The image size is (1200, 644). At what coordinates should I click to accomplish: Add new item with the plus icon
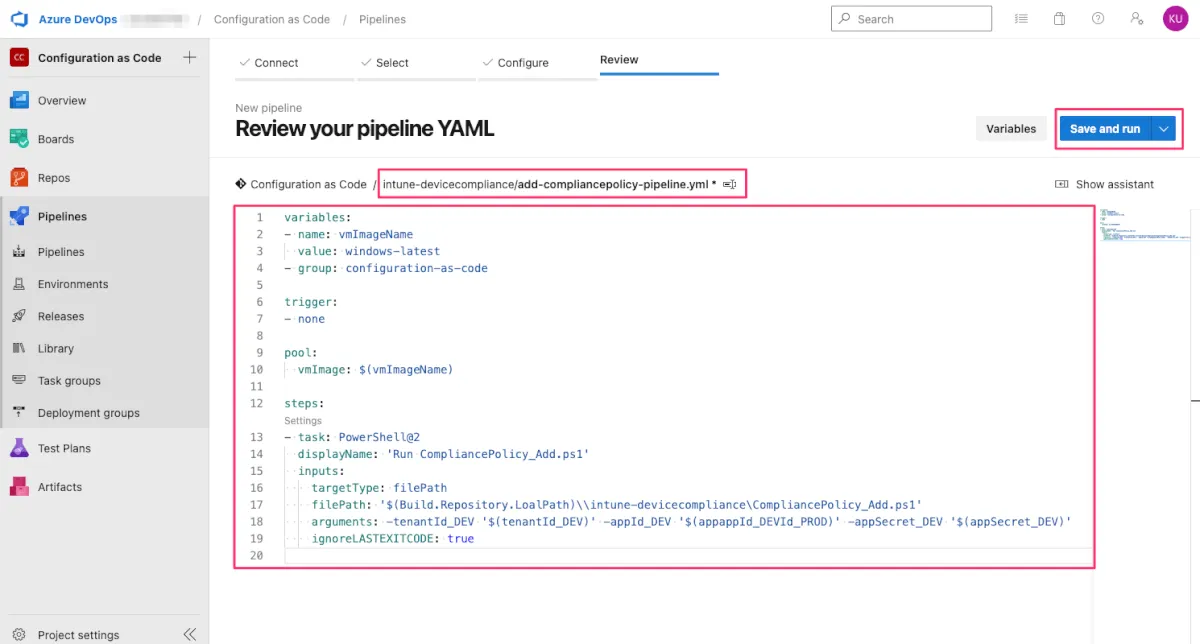[x=190, y=58]
